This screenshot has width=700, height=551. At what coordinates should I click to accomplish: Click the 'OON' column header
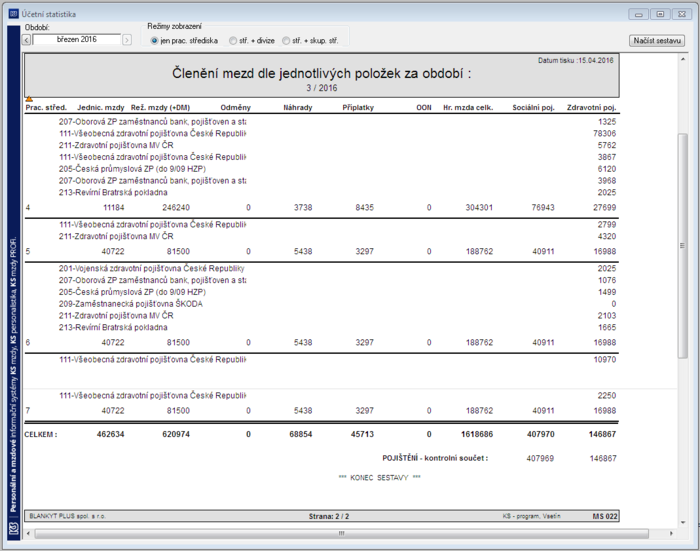(424, 108)
